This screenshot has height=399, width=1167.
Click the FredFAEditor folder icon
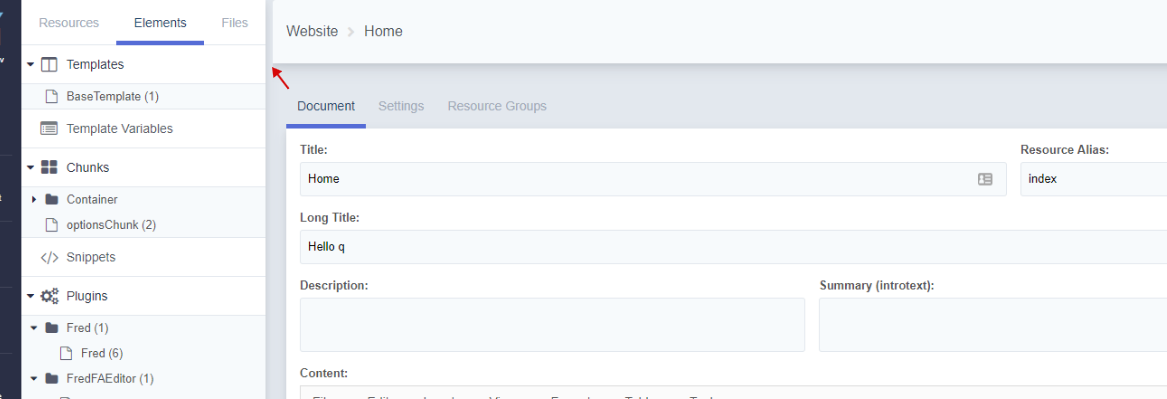pos(51,378)
